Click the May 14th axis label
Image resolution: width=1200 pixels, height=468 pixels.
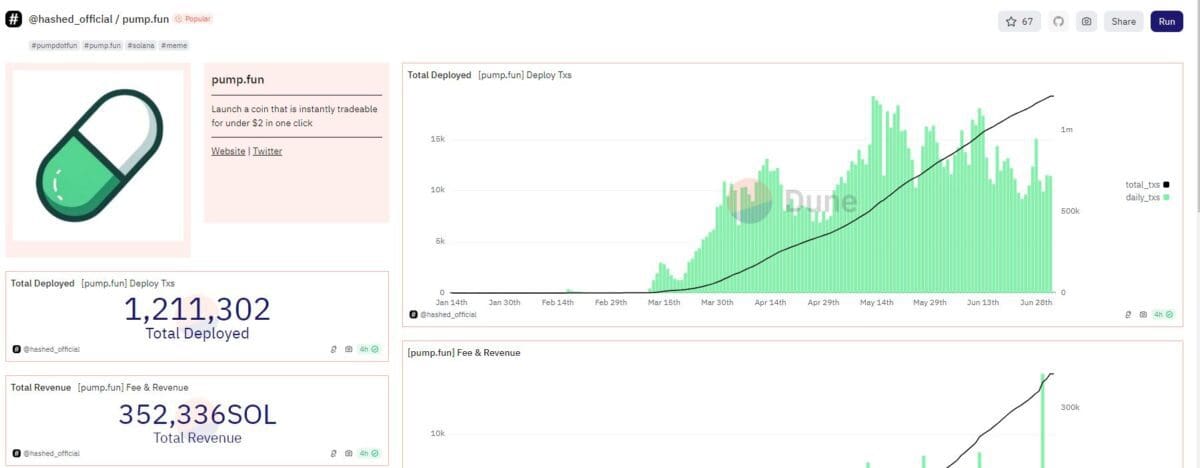pos(876,301)
